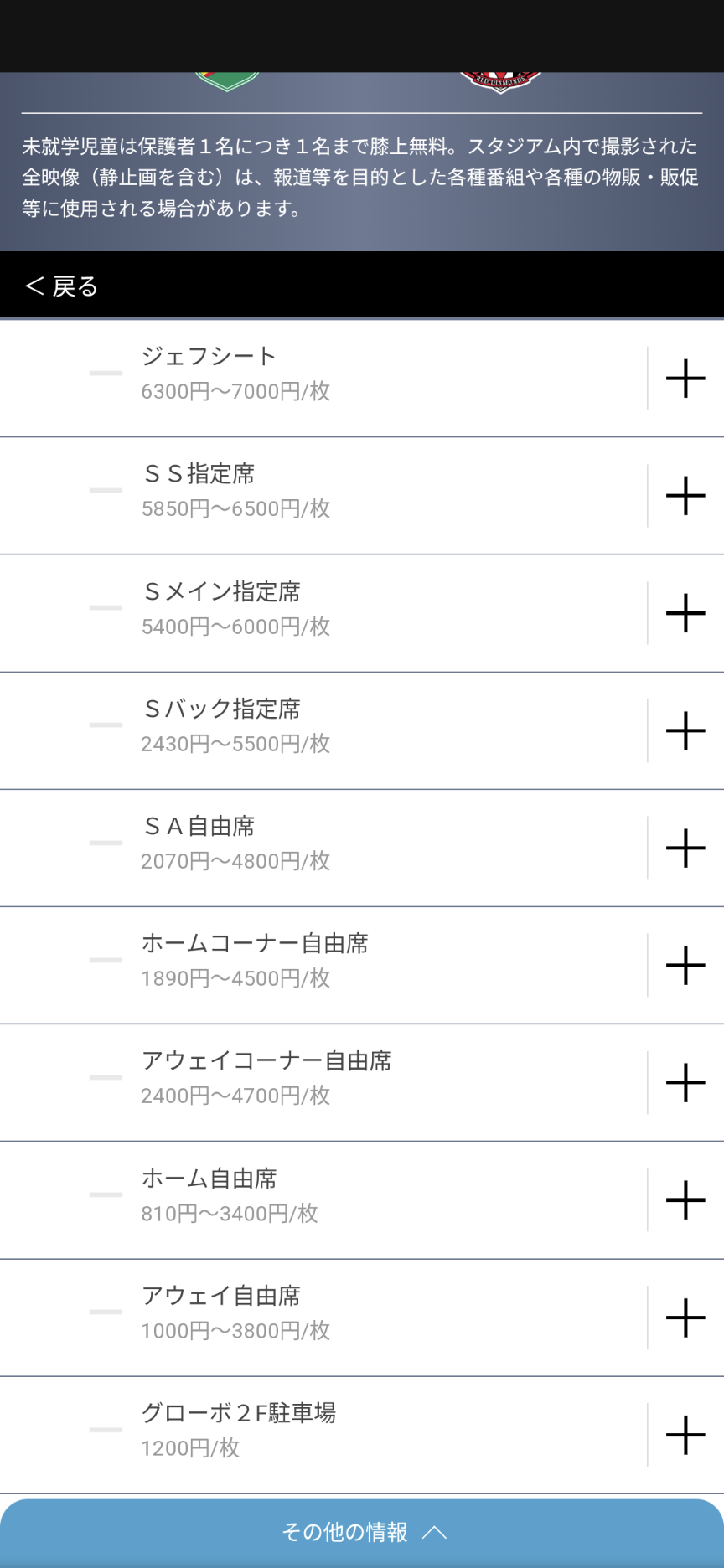The height and width of the screenshot is (1568, 724).
Task: Expand Ｓメイン指定席 with its plus icon
Action: coord(685,613)
